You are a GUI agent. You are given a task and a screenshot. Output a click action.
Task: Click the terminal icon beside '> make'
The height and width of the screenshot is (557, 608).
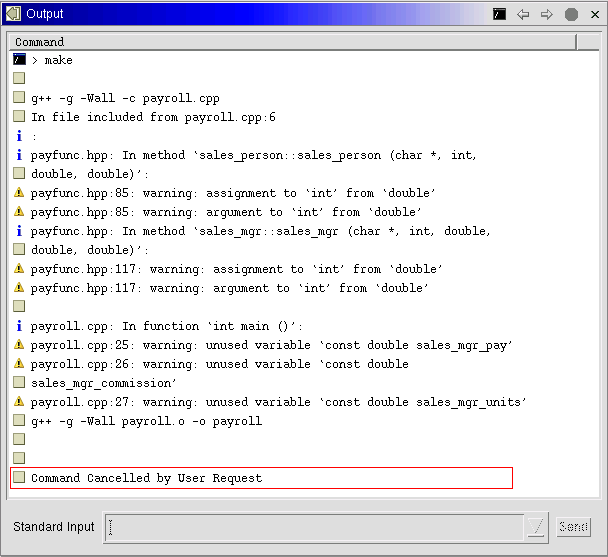click(19, 60)
